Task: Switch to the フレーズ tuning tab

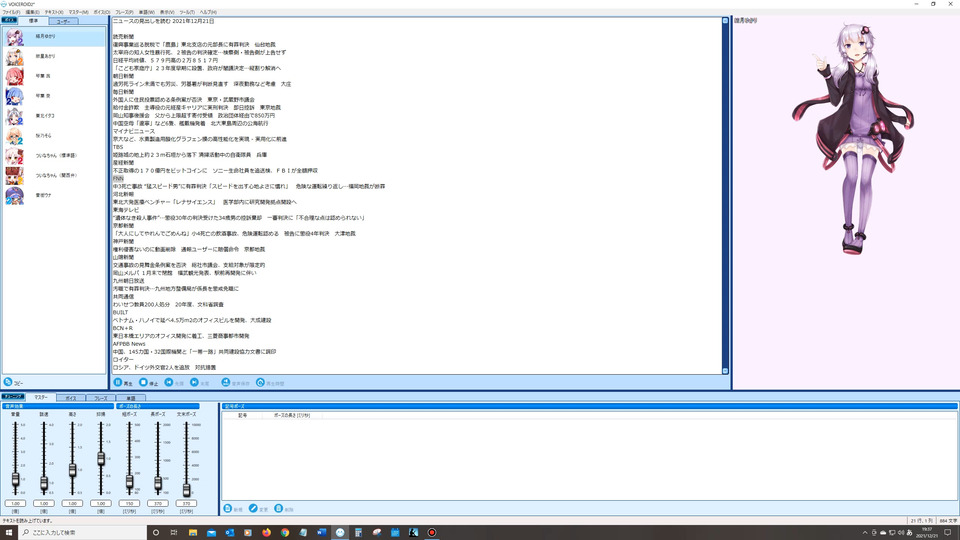Action: pyautogui.click(x=100, y=398)
